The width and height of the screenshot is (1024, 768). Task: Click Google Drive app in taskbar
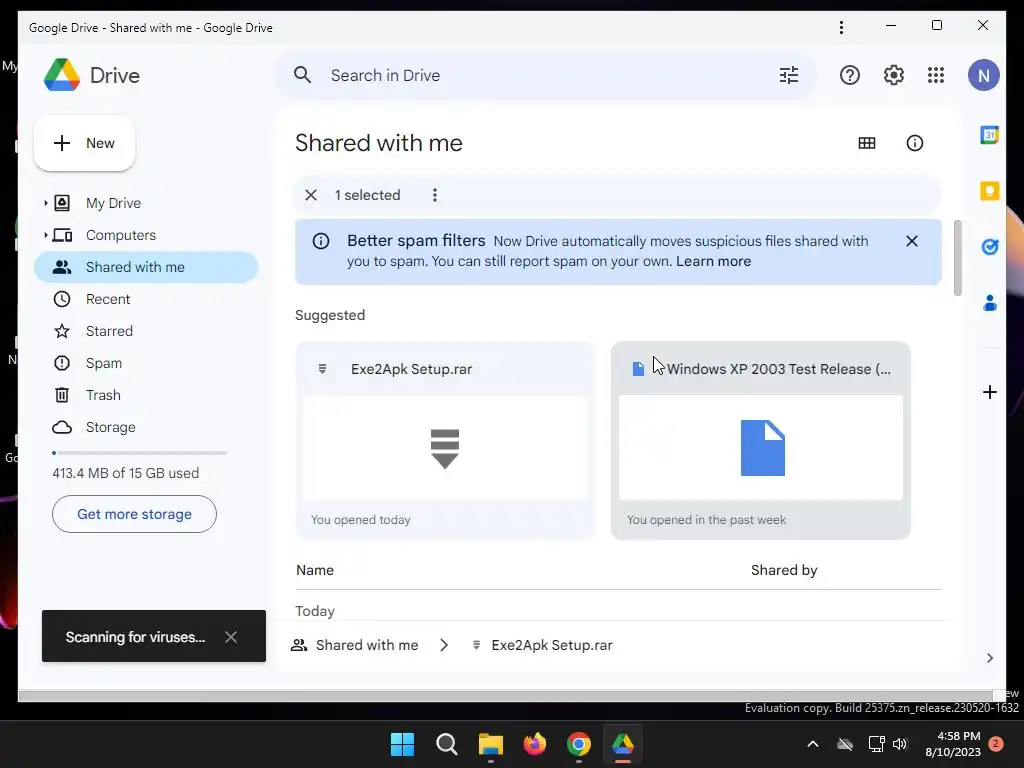pos(622,744)
